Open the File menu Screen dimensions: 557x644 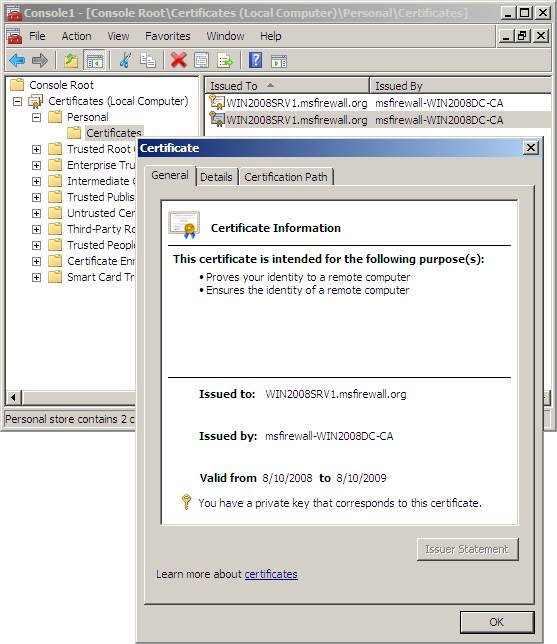tap(37, 36)
